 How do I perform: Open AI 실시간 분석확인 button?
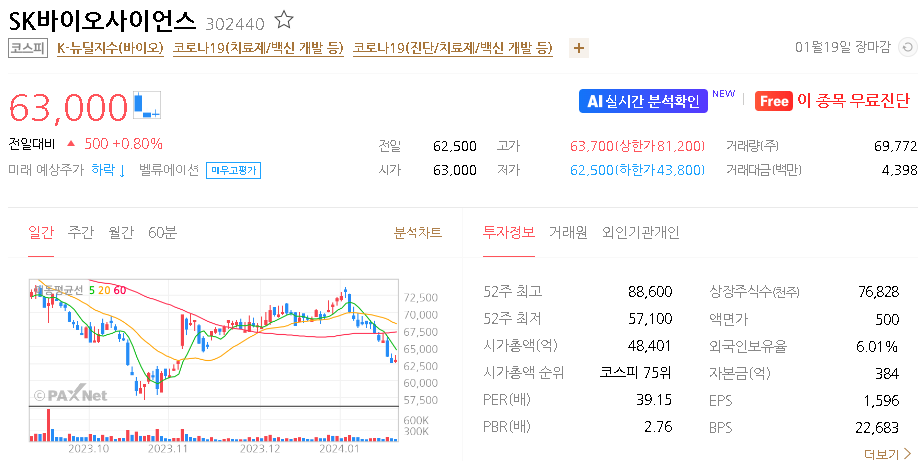tap(643, 101)
